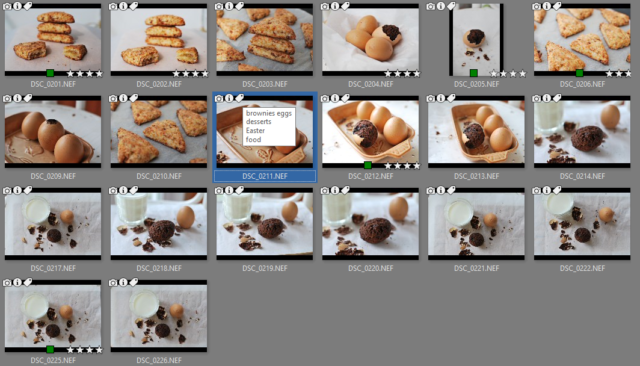Click the camera icon on DSC_0226.NEF thumbnail

(113, 282)
